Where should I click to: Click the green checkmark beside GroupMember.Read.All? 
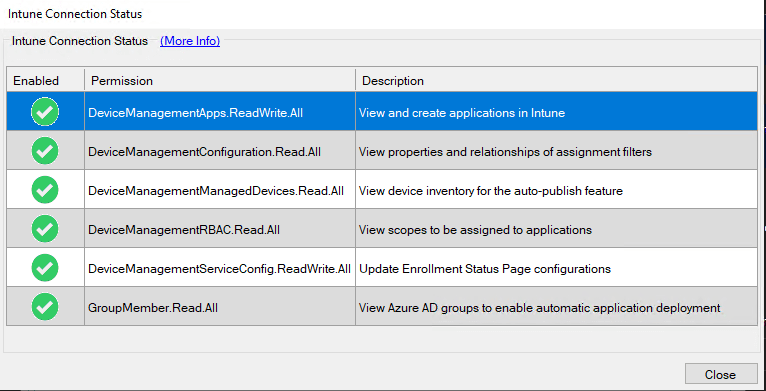pyautogui.click(x=45, y=307)
